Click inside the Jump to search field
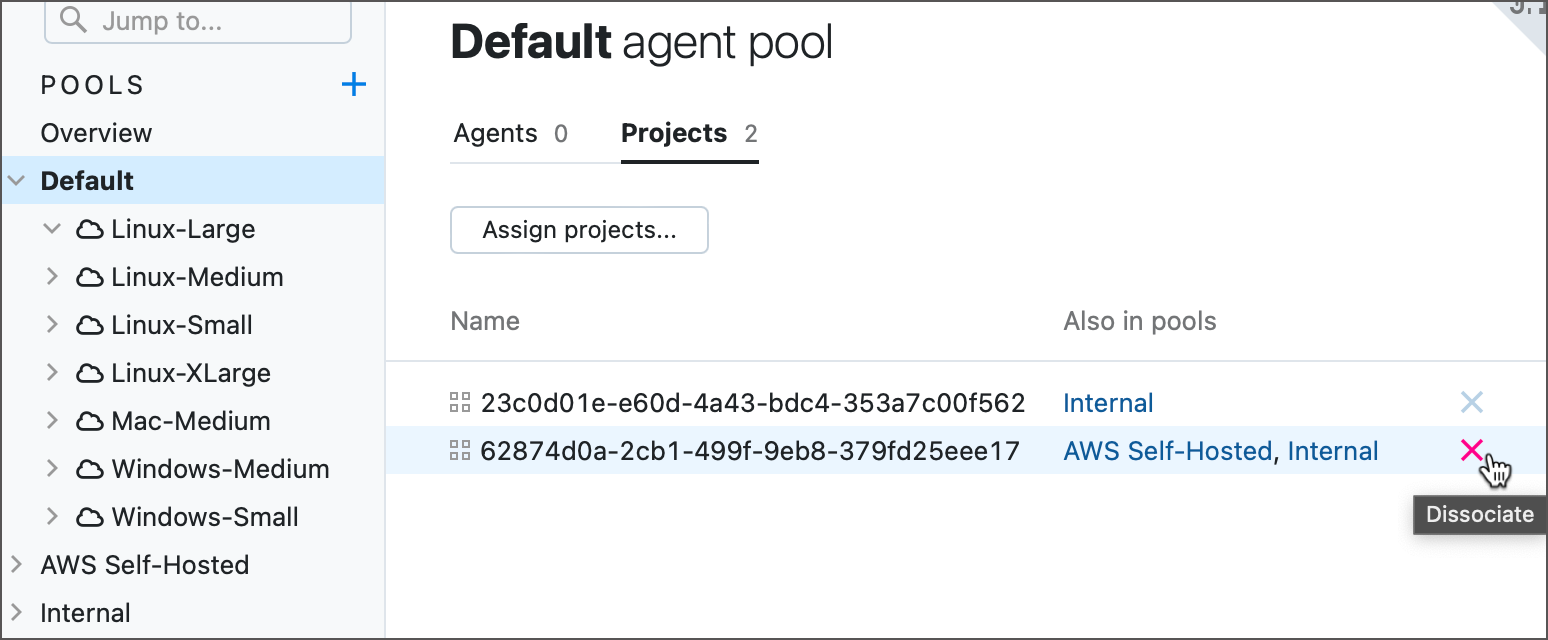This screenshot has width=1548, height=640. coord(200,18)
